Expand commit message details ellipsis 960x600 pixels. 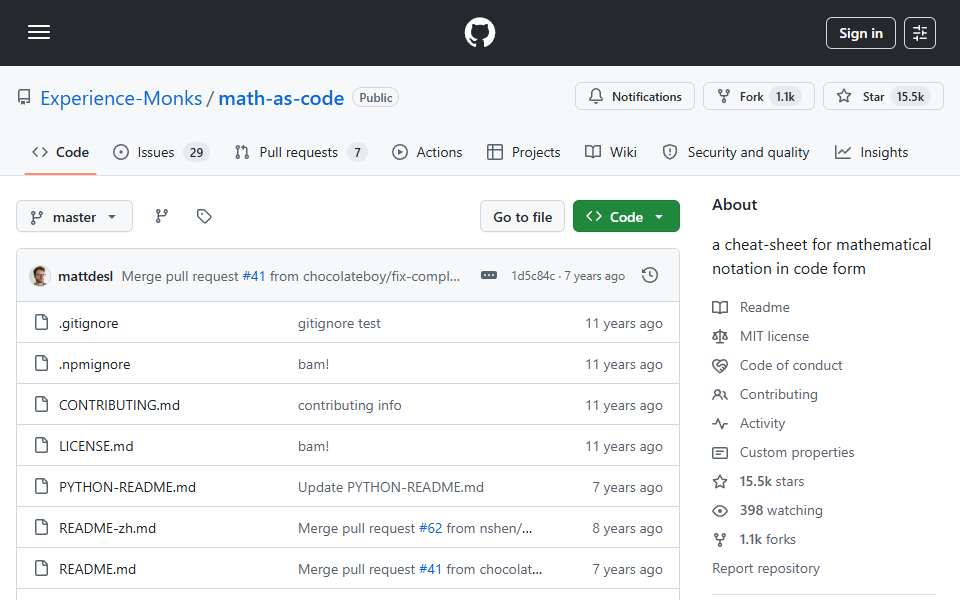[x=489, y=276]
